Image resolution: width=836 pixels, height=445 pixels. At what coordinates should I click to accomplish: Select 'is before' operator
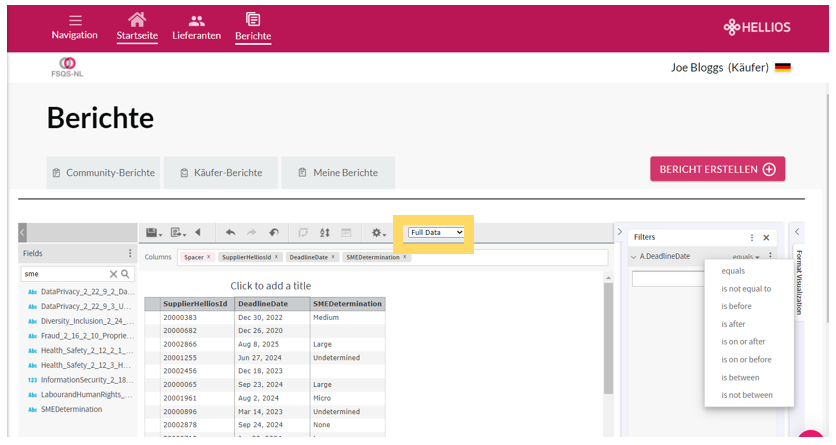pos(736,306)
